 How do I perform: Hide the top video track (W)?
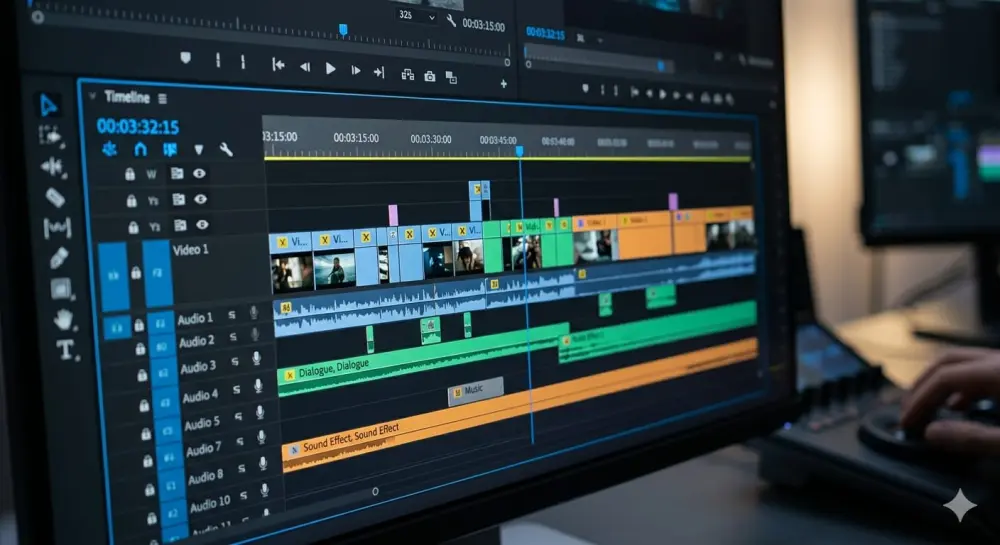pyautogui.click(x=199, y=173)
